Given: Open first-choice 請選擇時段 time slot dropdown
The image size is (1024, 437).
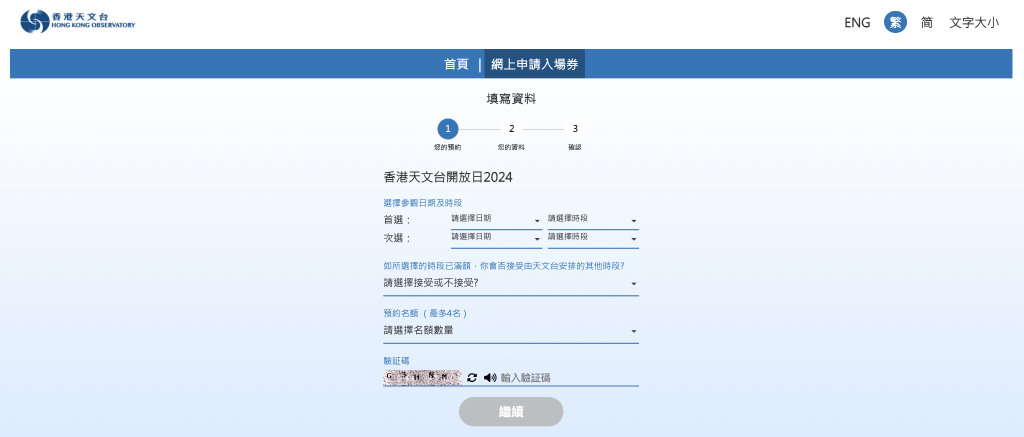Looking at the screenshot, I should tap(592, 219).
